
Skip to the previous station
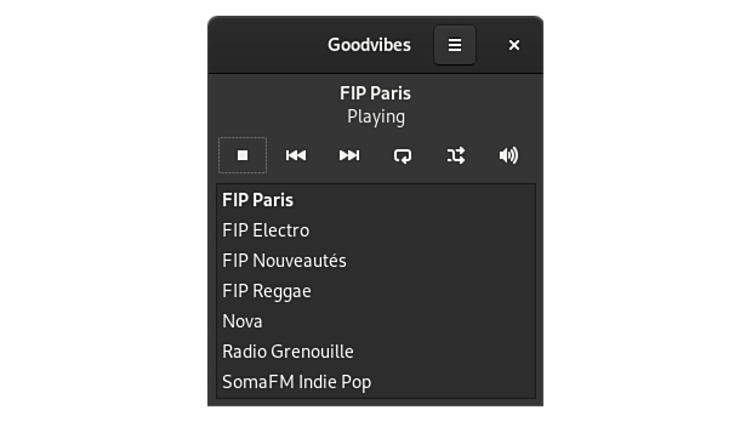tap(296, 155)
